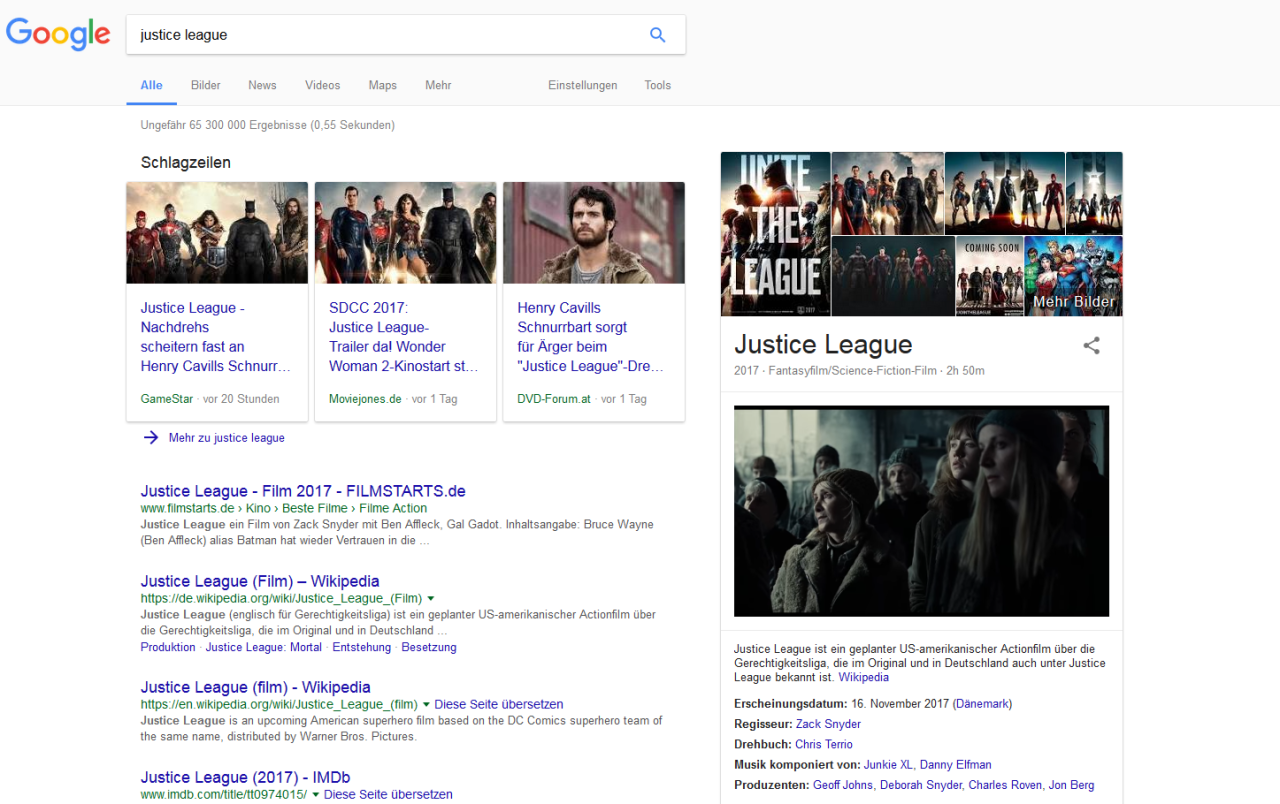
Task: Expand dropdown arrow next to imdb.com URL
Action: pyautogui.click(x=316, y=794)
